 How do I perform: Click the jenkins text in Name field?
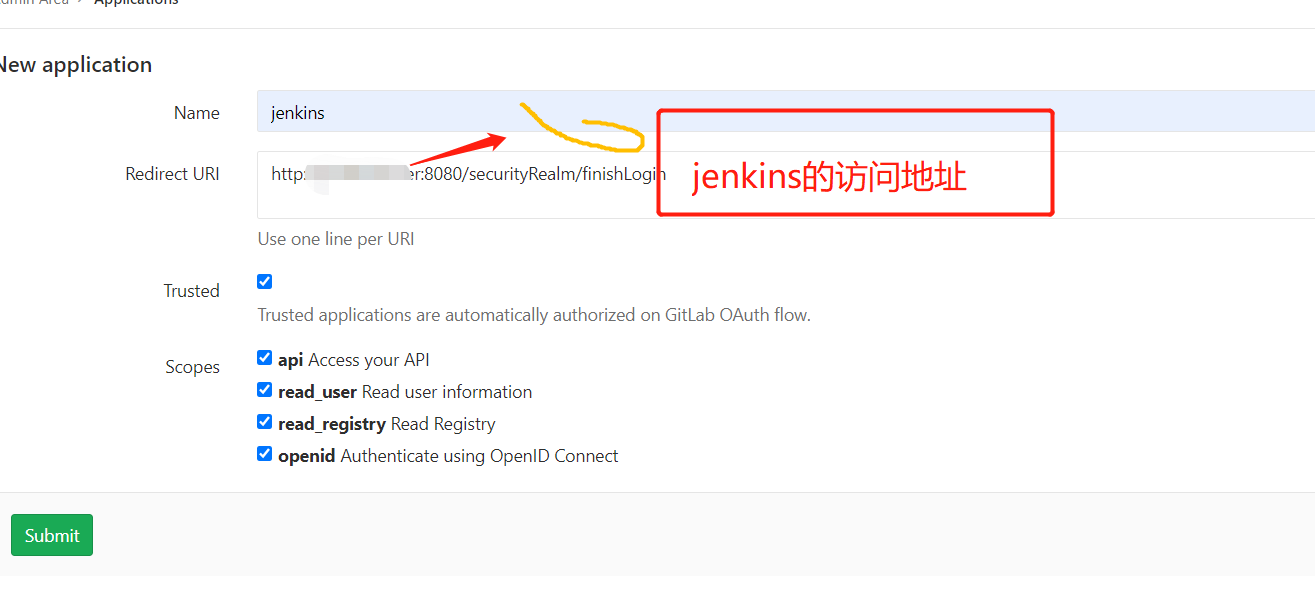(297, 112)
